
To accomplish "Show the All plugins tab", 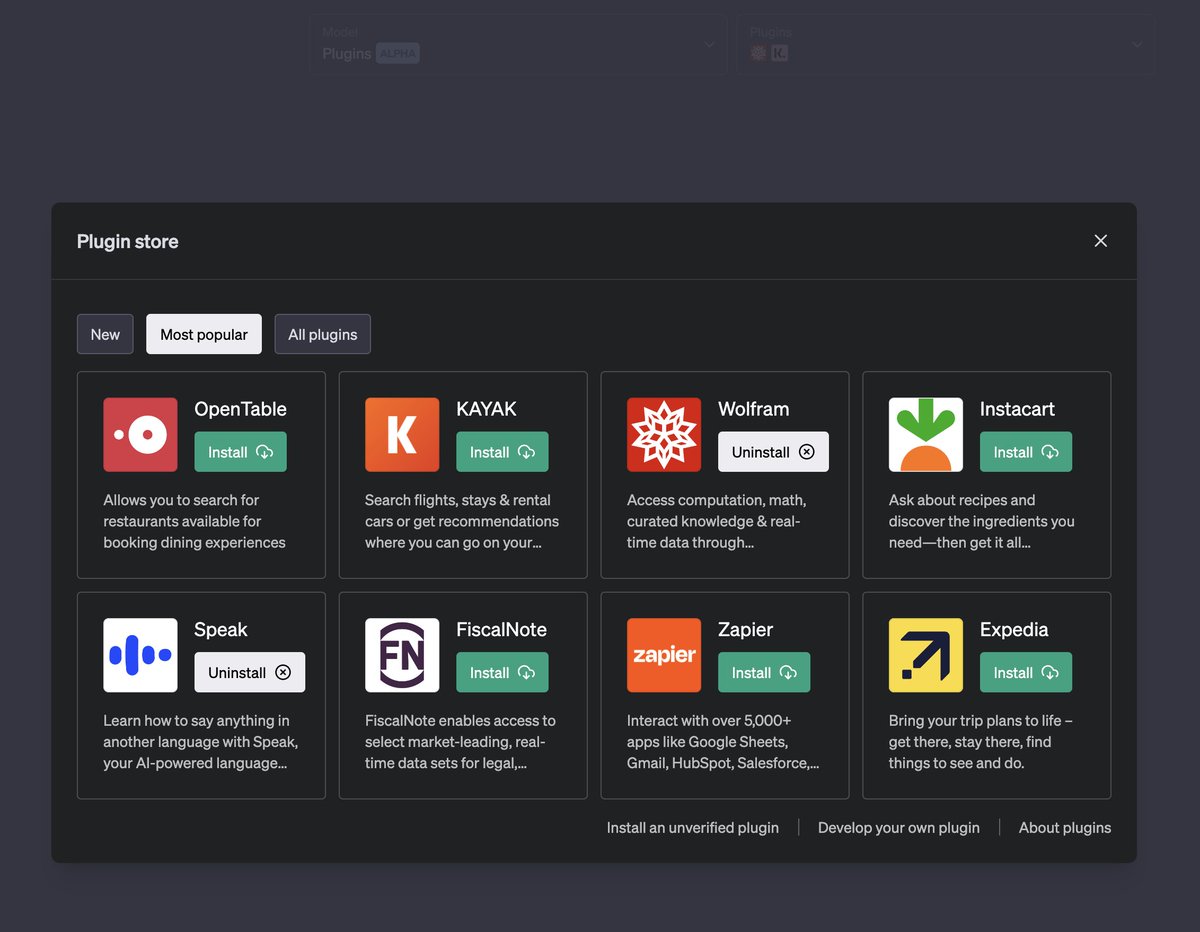I will pos(323,334).
